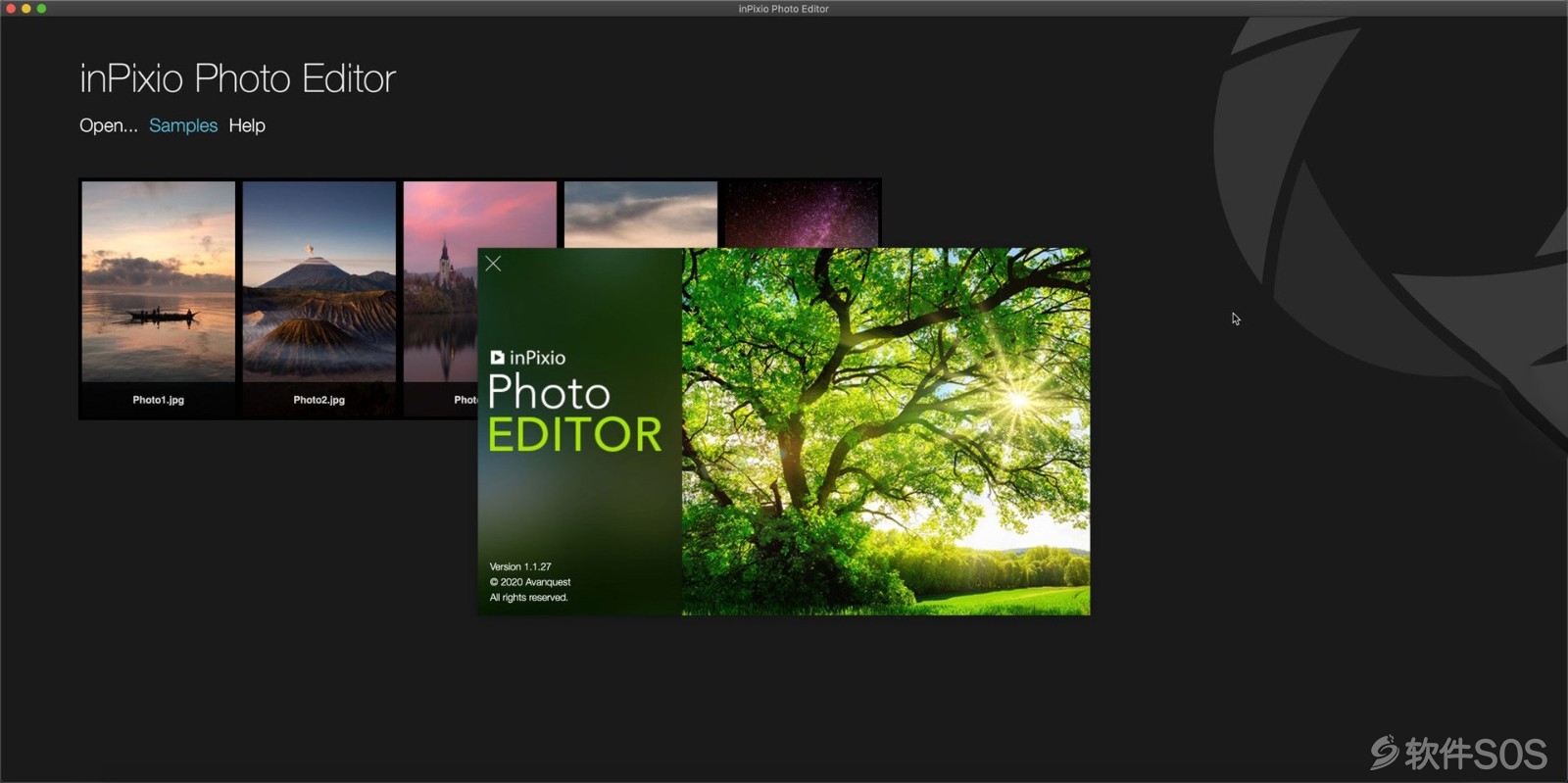This screenshot has width=1568, height=783.
Task: Open the cloudy sky sample thumbnail
Action: click(x=641, y=214)
